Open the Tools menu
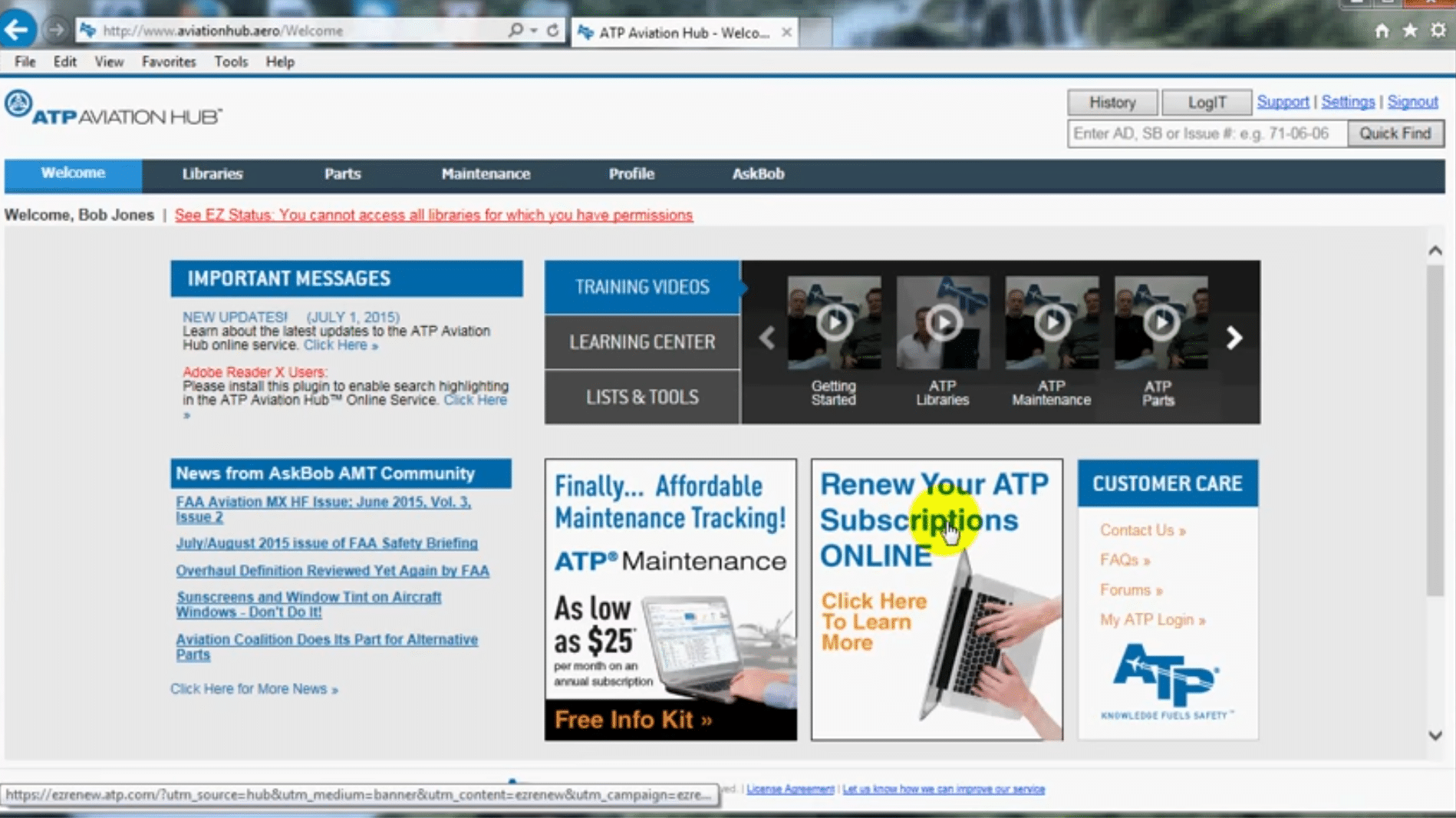Image resolution: width=1456 pixels, height=818 pixels. tap(231, 61)
